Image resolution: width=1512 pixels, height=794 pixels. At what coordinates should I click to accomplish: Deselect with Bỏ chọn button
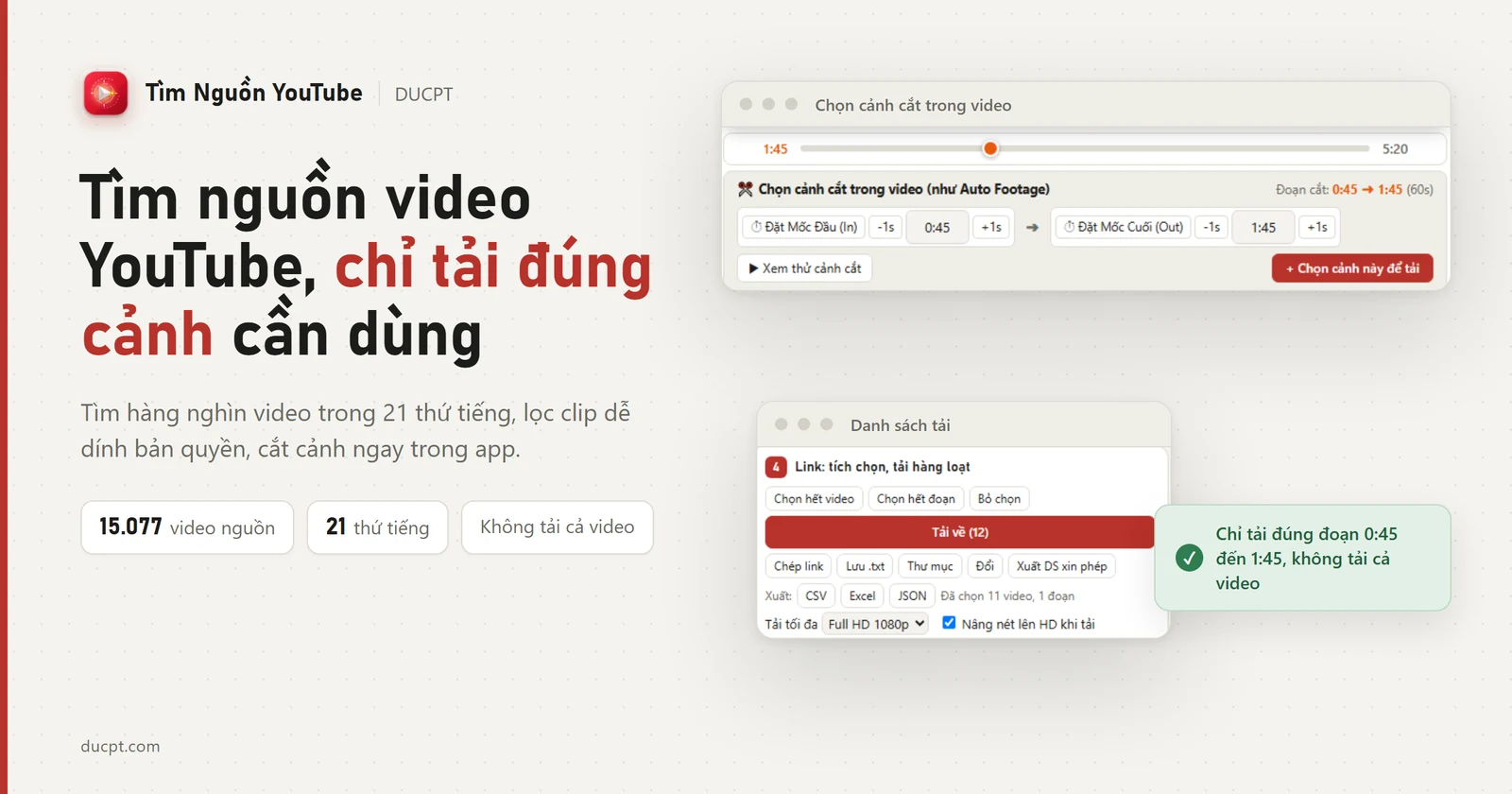point(999,499)
